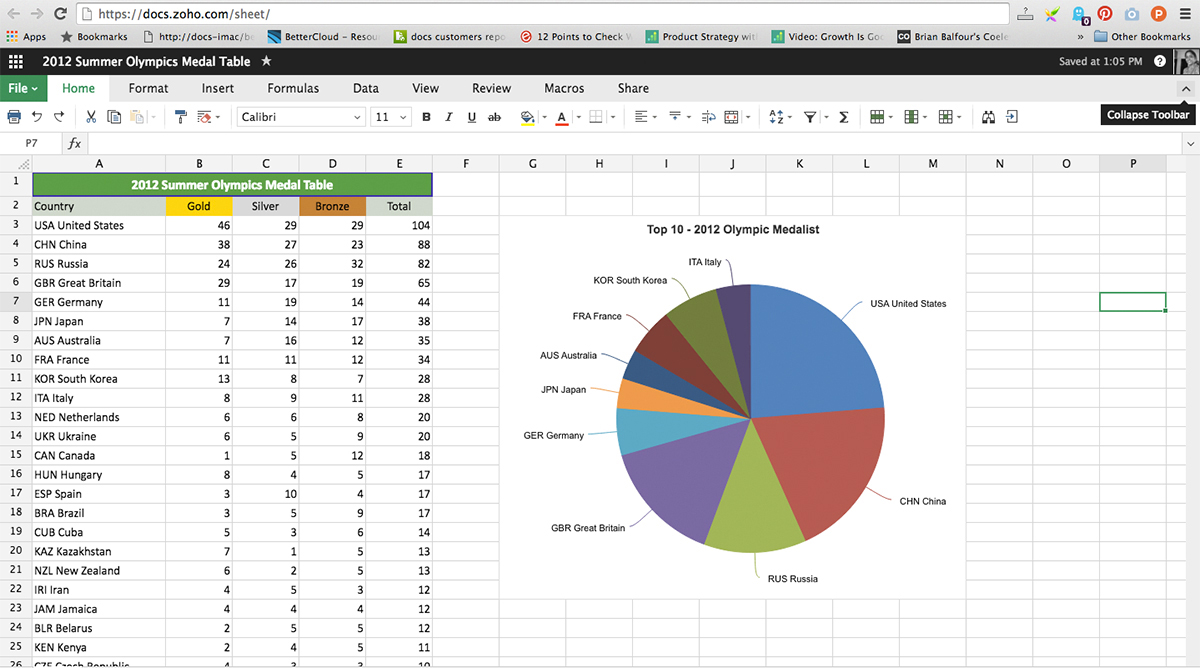Click the Print icon in toolbar

[14, 117]
